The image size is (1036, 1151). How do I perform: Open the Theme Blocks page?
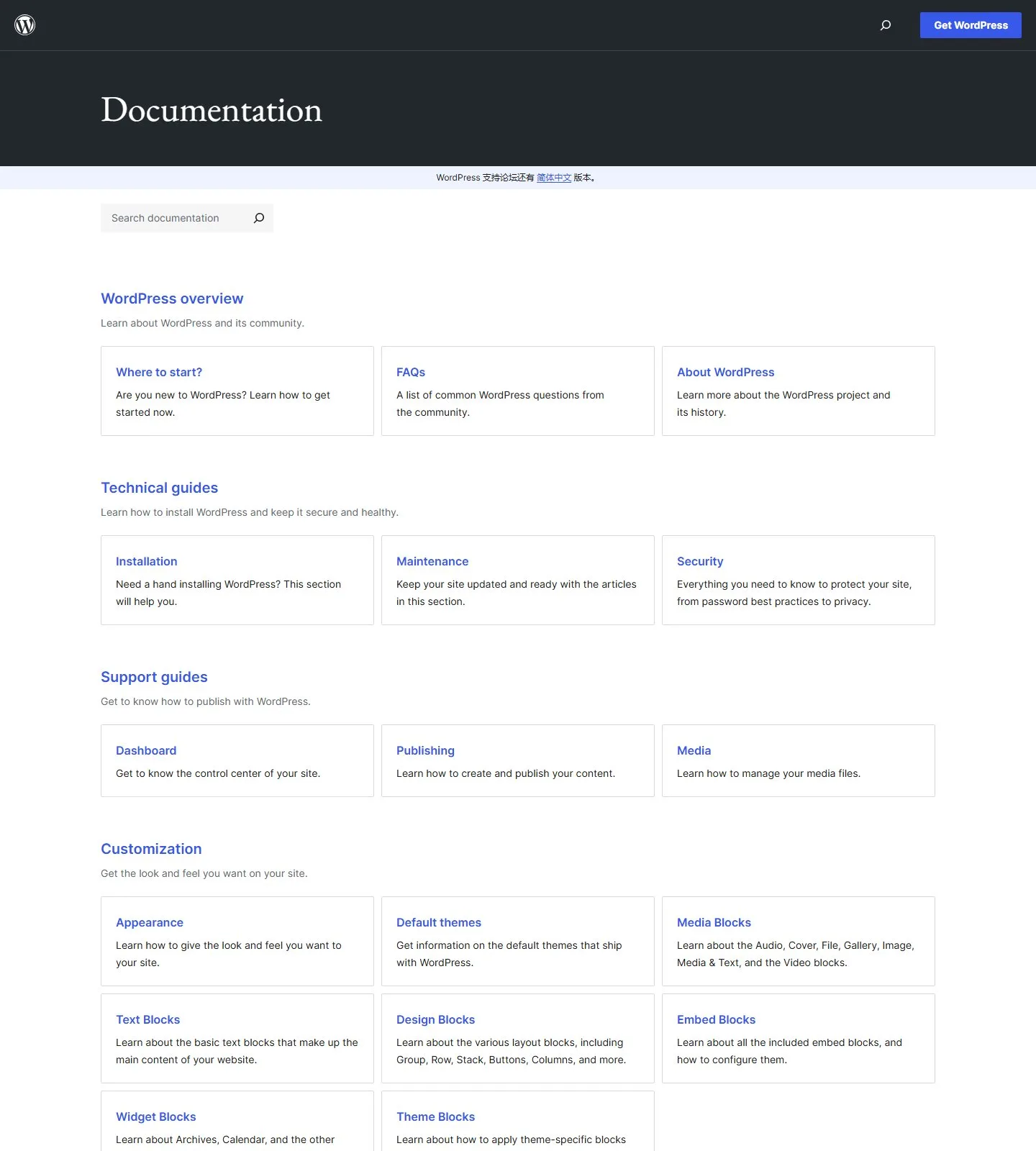pos(435,1116)
